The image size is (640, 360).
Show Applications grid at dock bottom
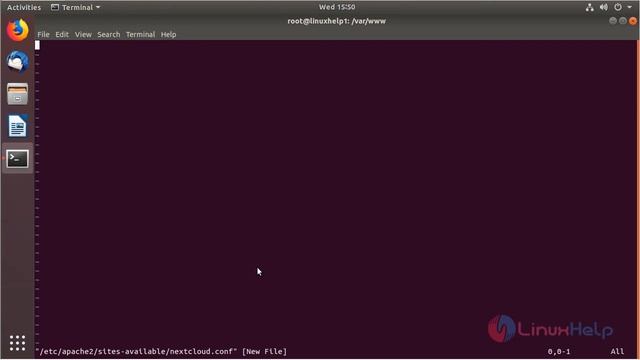point(18,343)
